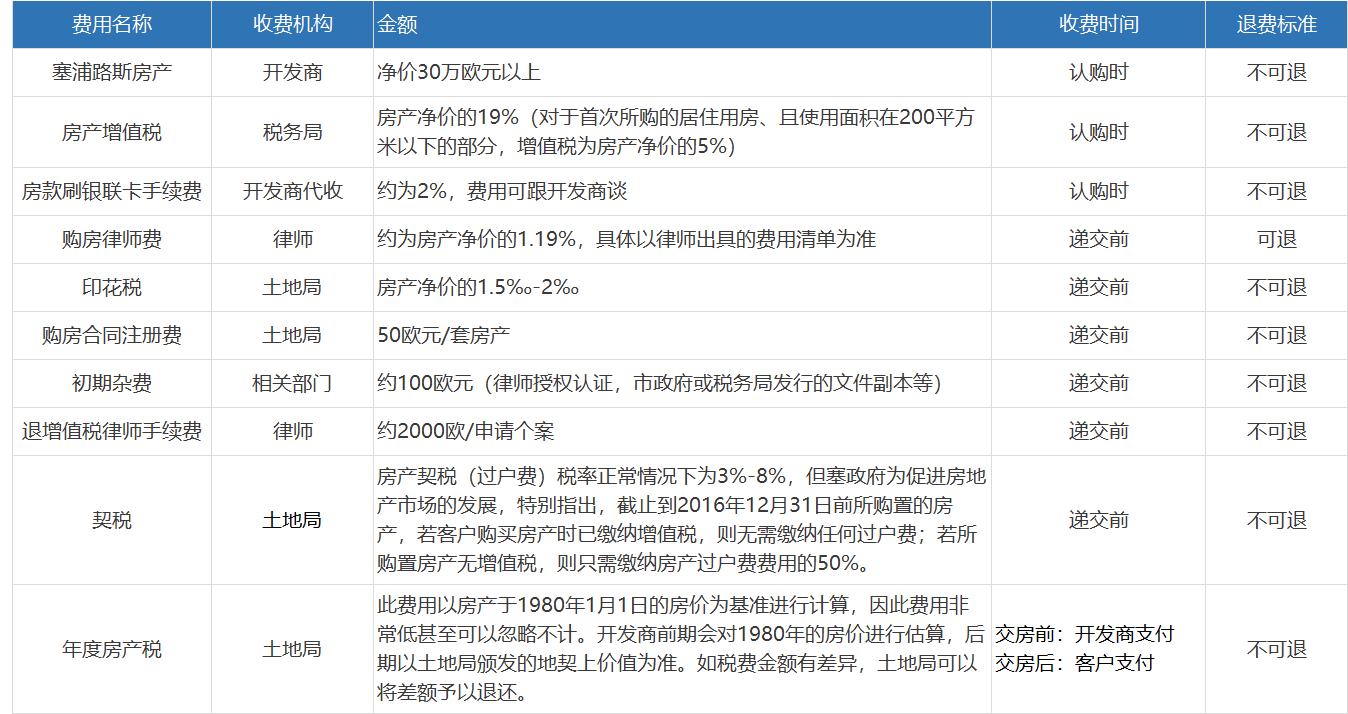Select the '退增值税律师手续费' fee name cell
This screenshot has height=714, width=1348.
point(112,431)
